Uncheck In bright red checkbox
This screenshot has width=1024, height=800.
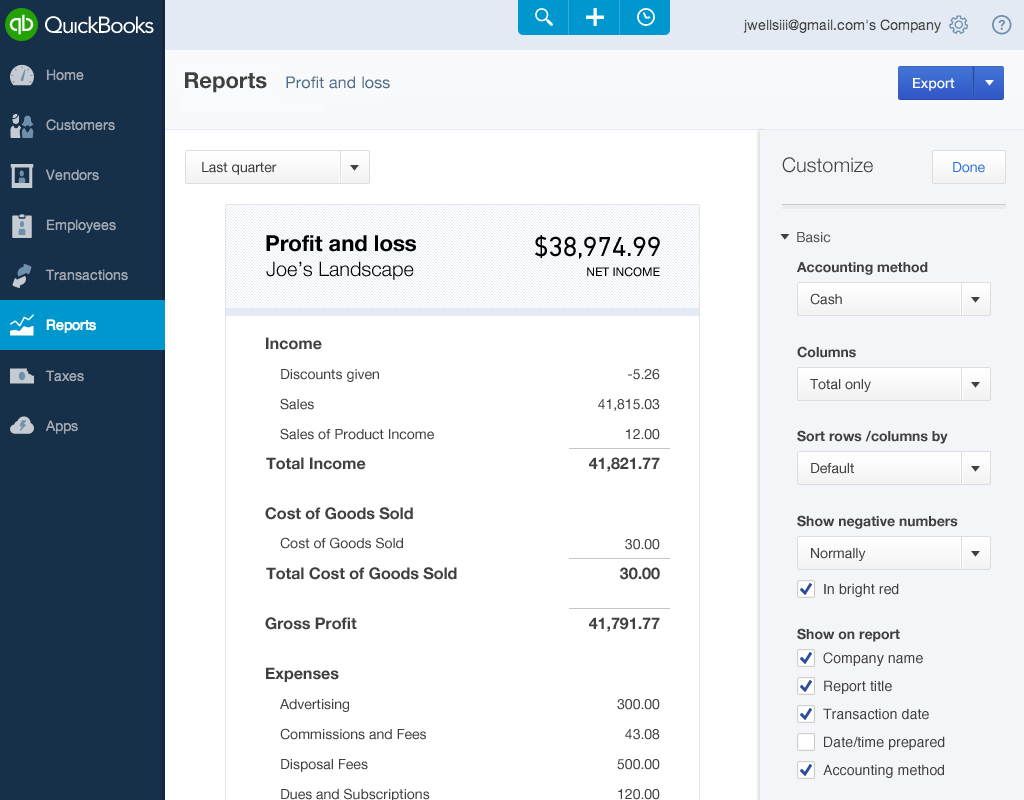click(806, 590)
